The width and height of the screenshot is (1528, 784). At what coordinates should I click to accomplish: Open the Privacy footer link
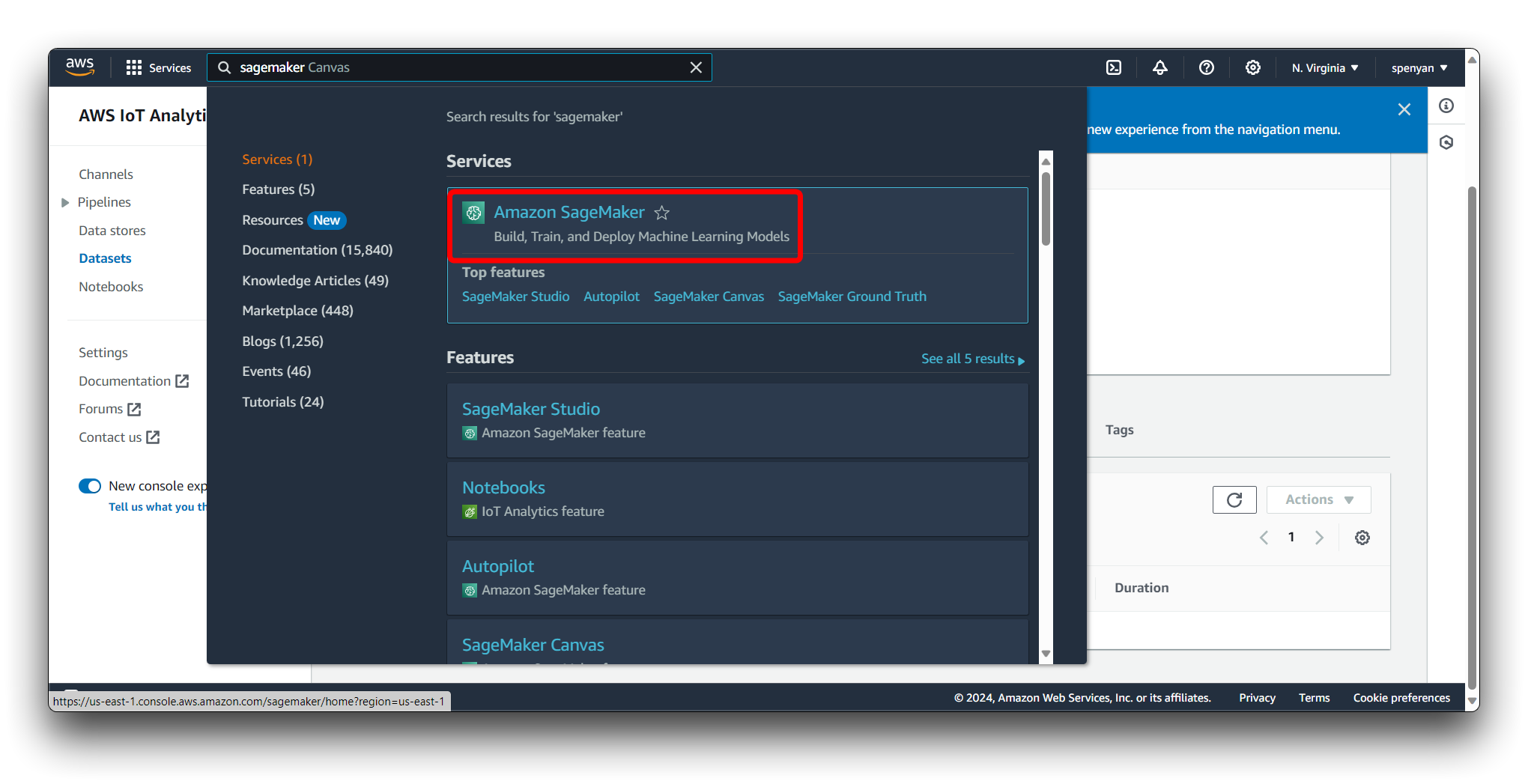(x=1257, y=698)
